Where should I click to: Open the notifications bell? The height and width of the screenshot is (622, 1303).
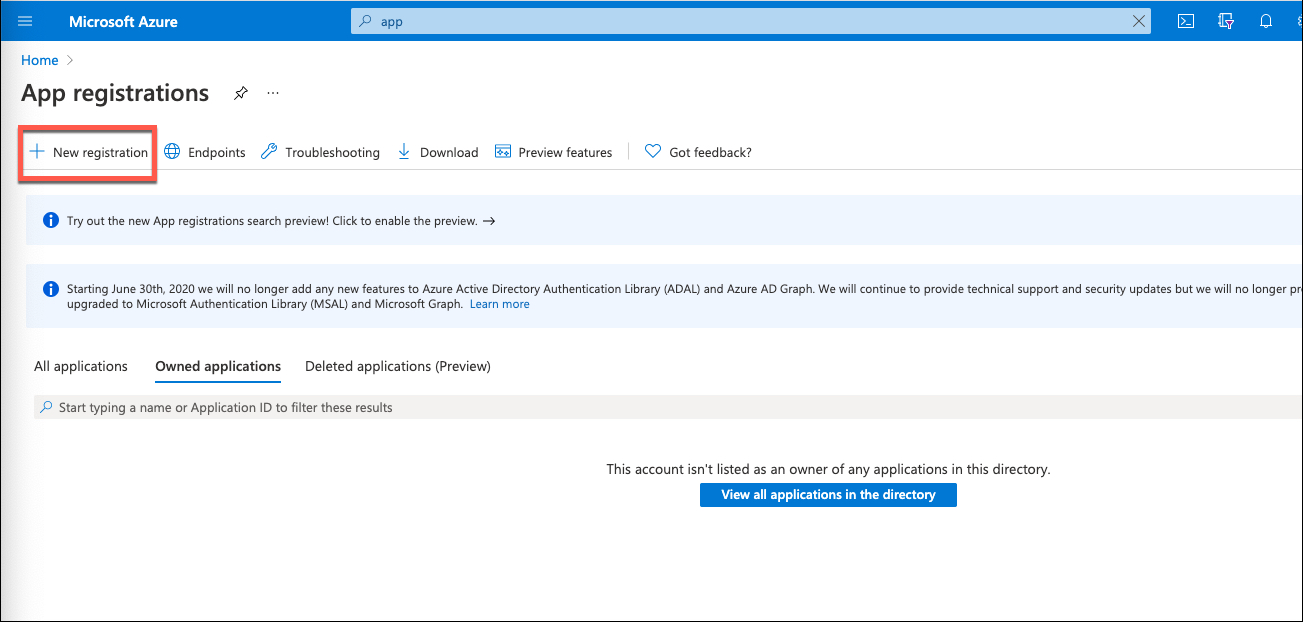pyautogui.click(x=1266, y=21)
